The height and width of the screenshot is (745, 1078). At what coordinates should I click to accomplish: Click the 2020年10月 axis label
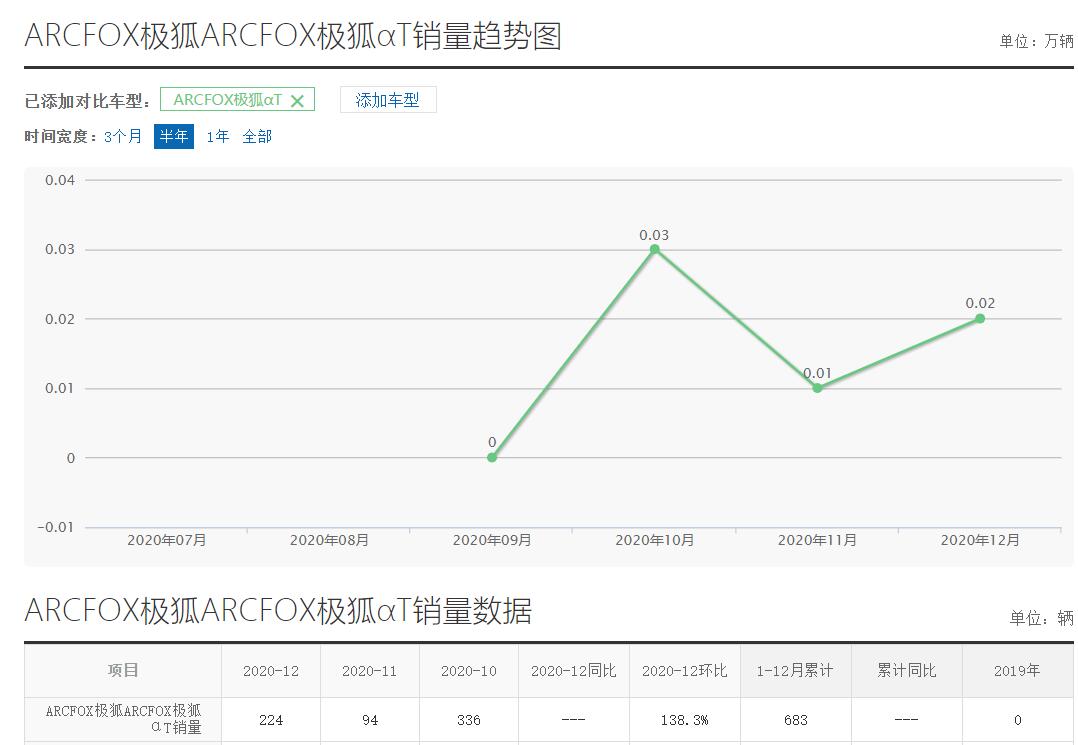654,540
